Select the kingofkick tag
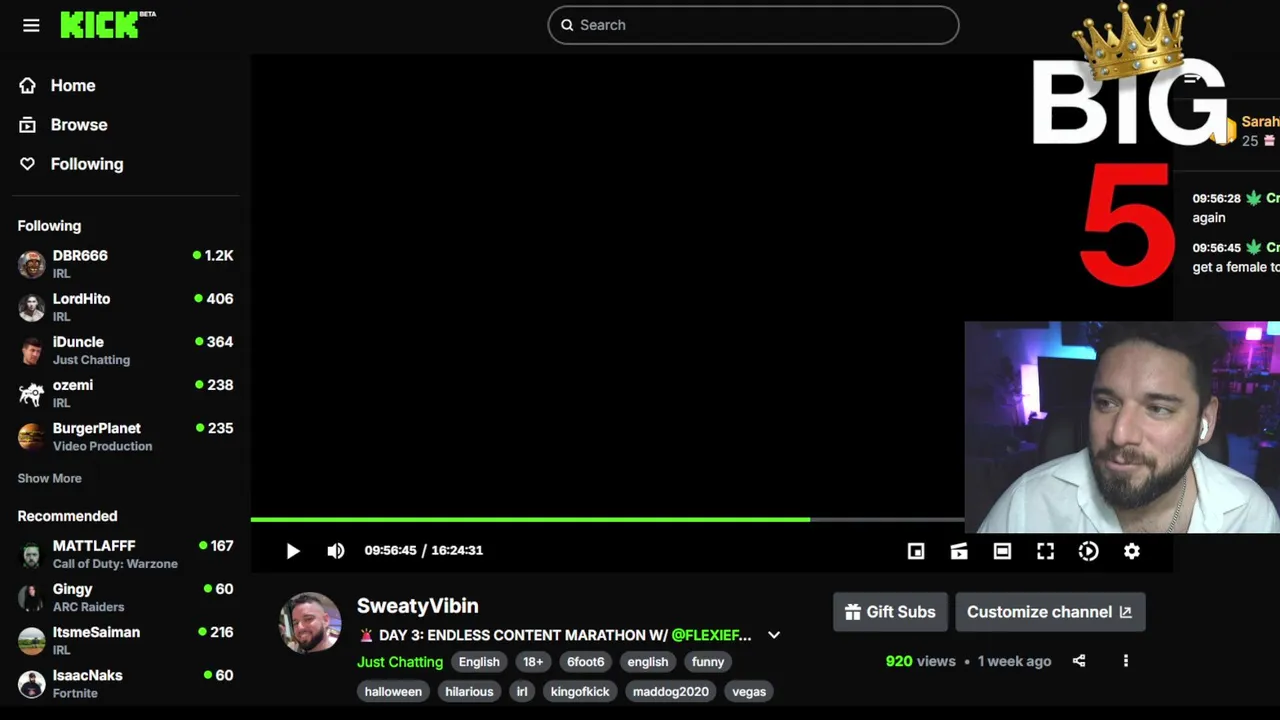The image size is (1280, 720). 580,692
